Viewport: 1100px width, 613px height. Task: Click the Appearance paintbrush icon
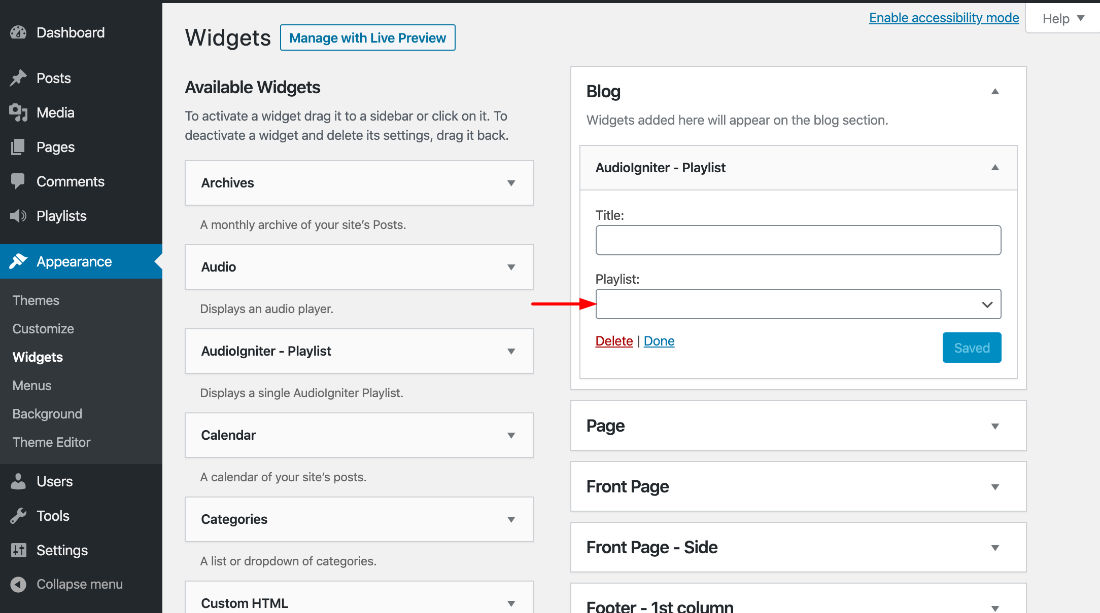pos(18,262)
